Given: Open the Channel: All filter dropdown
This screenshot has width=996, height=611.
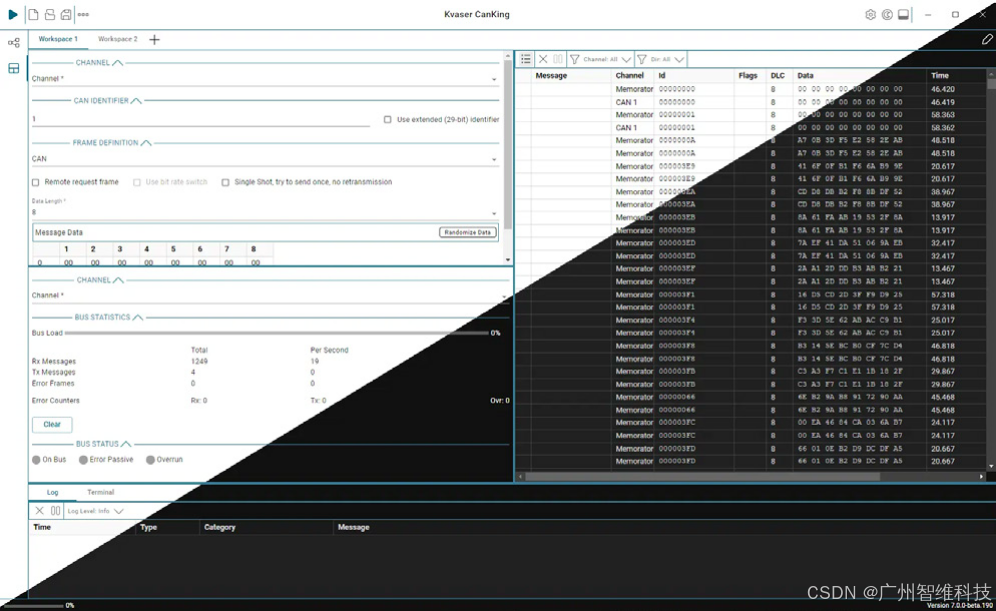Looking at the screenshot, I should (607, 59).
